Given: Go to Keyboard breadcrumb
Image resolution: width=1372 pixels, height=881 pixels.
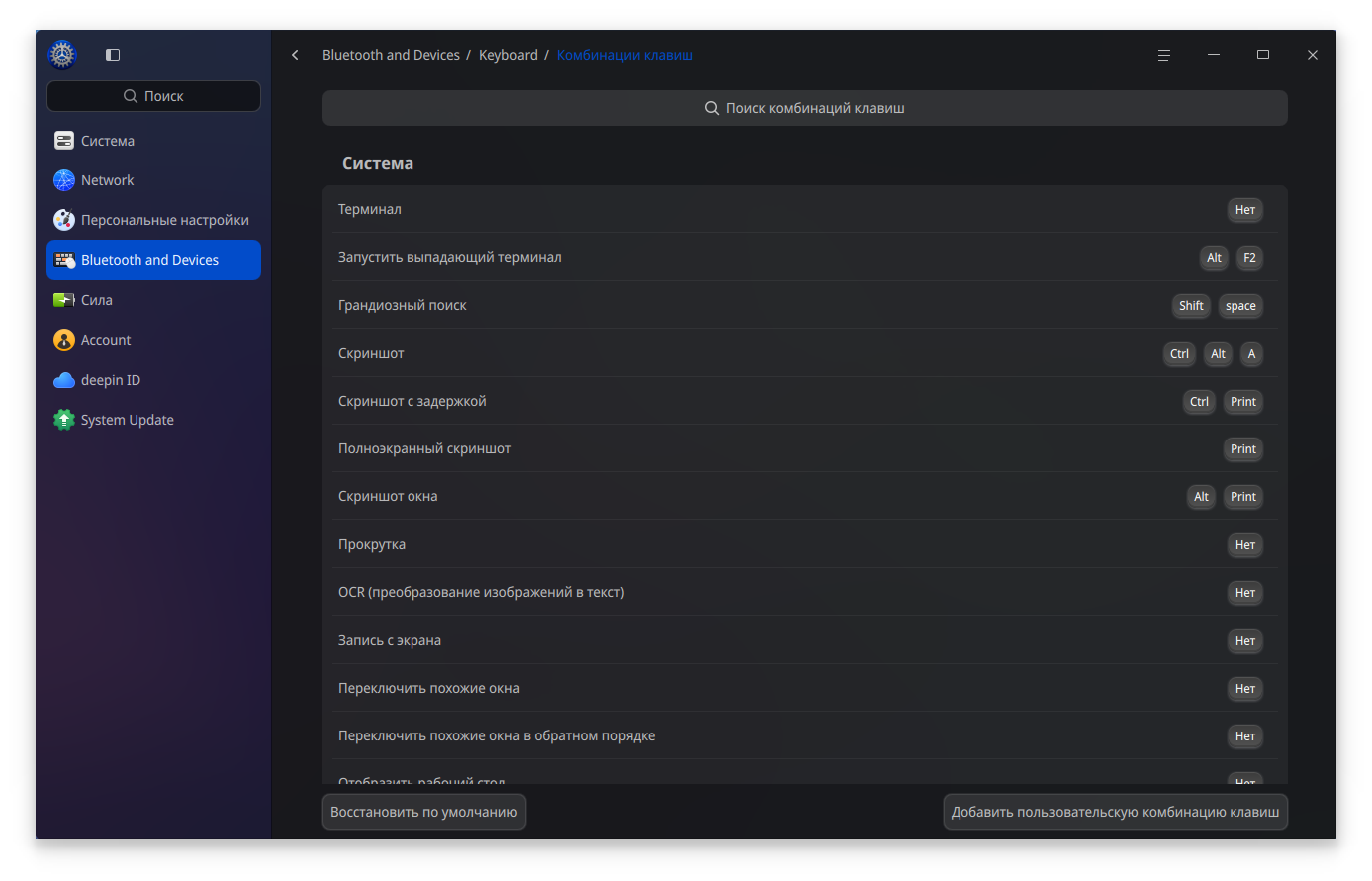Looking at the screenshot, I should pos(508,55).
